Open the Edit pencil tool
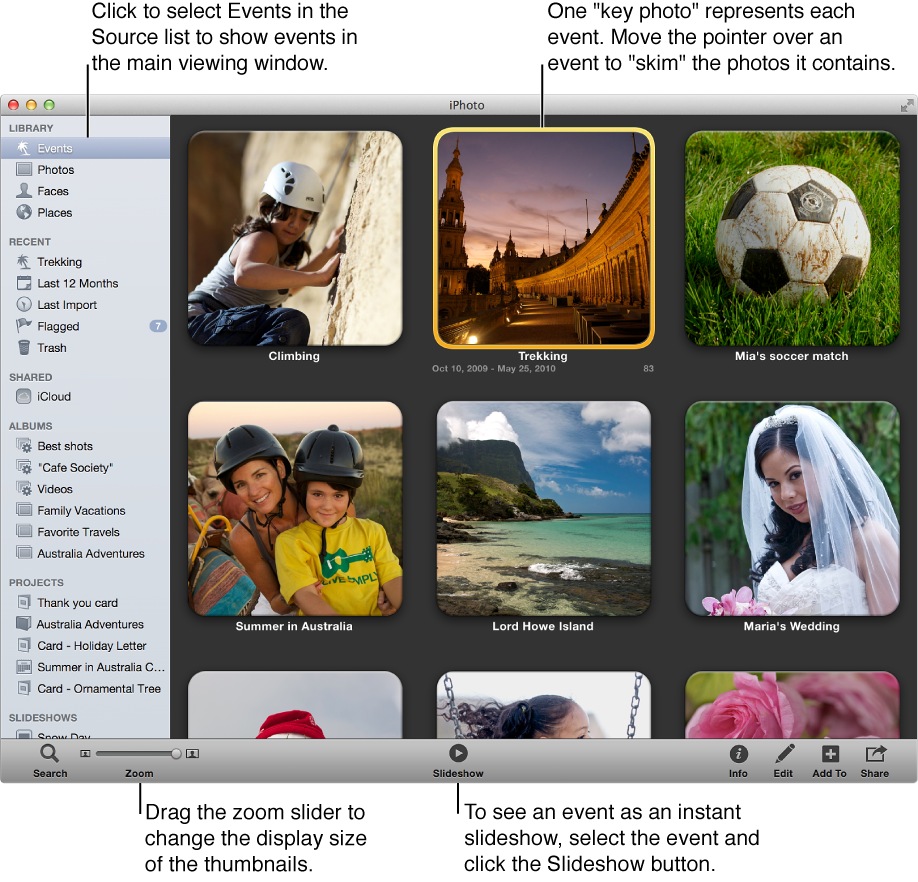The height and width of the screenshot is (882, 918). point(783,755)
